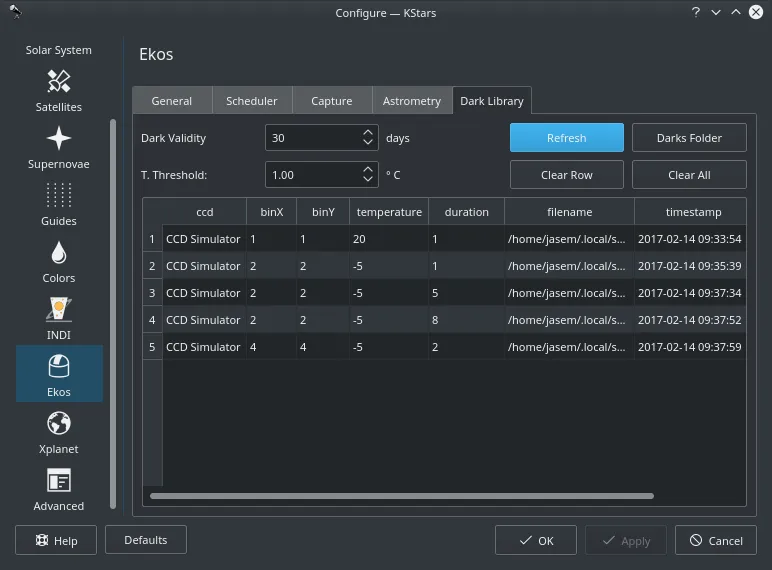The image size is (772, 570).
Task: Sort by the binX column header
Action: click(271, 212)
